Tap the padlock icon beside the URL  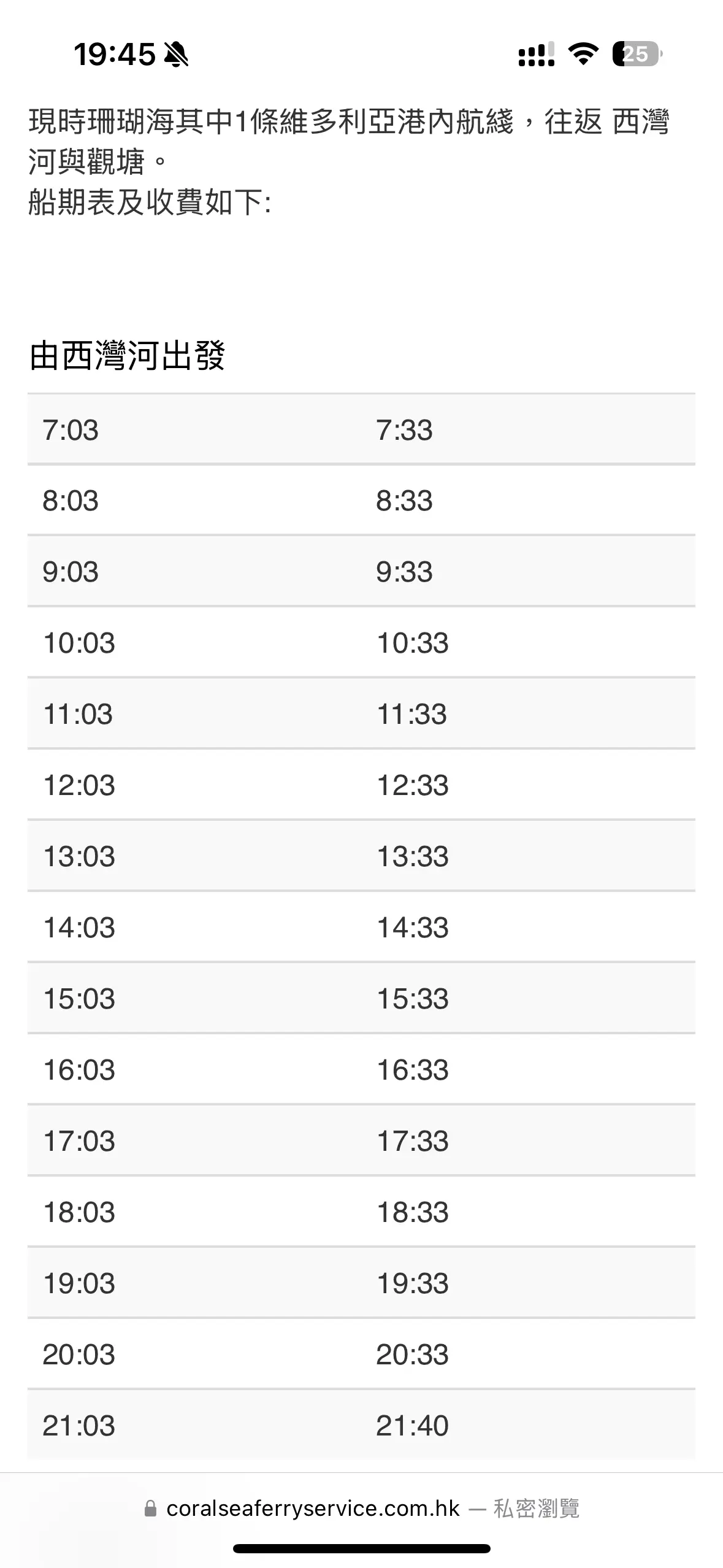150,1508
